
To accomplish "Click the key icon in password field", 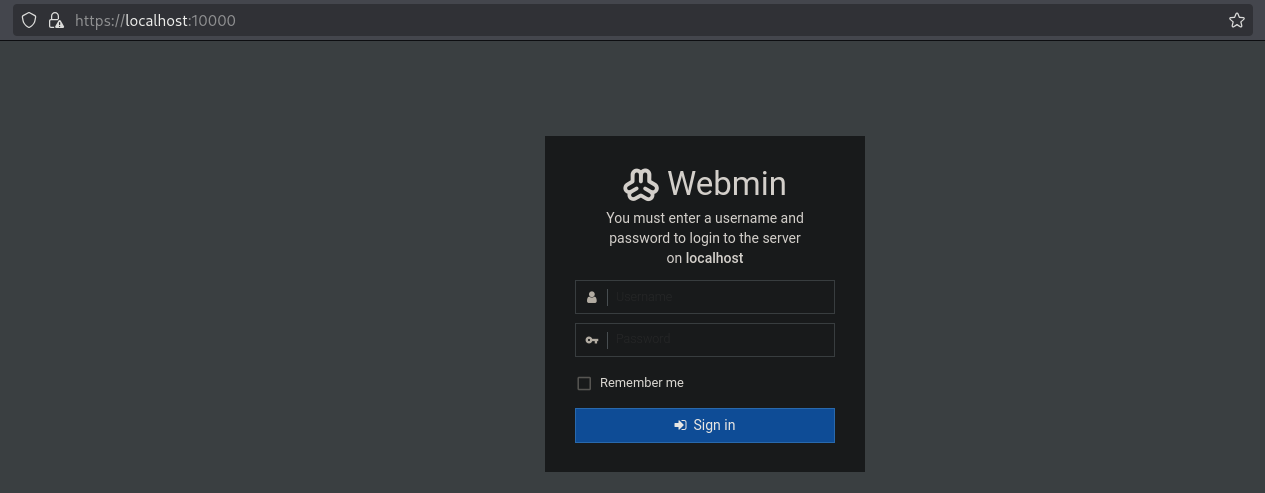I will [592, 340].
